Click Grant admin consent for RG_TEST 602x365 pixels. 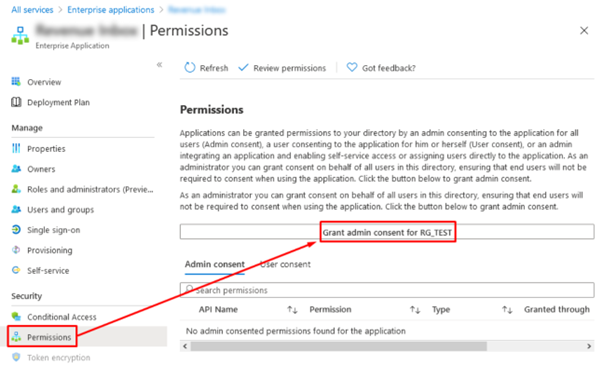(387, 232)
